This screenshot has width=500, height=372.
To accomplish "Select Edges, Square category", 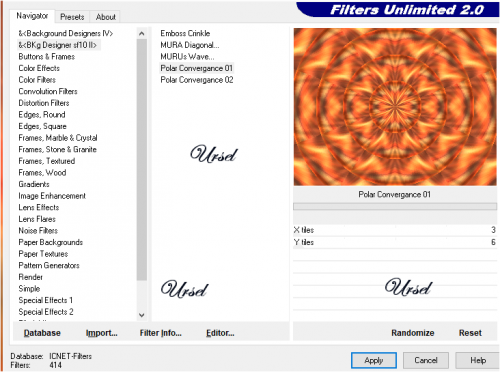I will pos(42,126).
